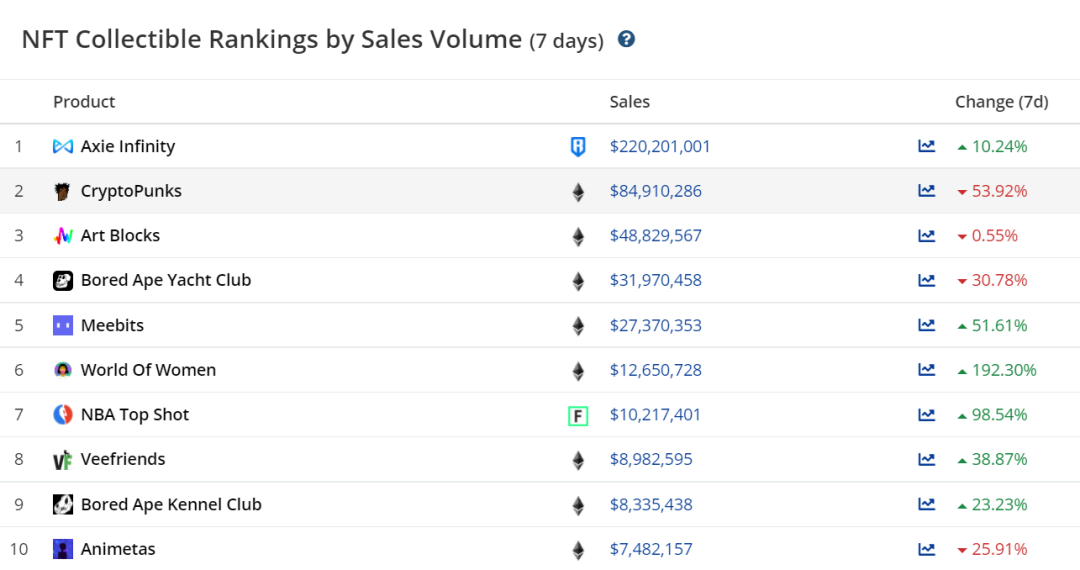Click the CryptoPunks logo icon

[x=63, y=191]
